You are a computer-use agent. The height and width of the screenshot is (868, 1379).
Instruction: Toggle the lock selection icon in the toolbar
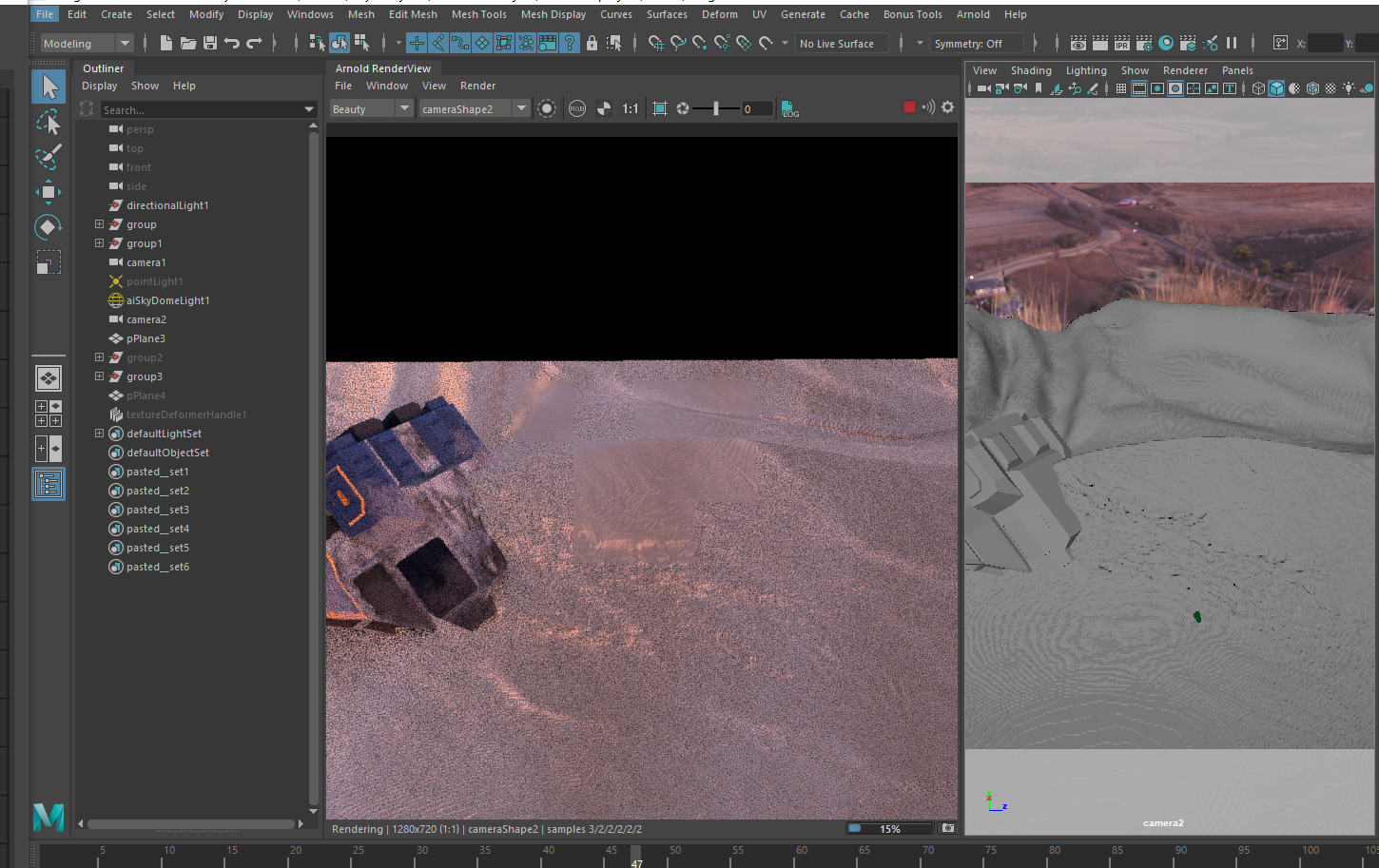592,44
